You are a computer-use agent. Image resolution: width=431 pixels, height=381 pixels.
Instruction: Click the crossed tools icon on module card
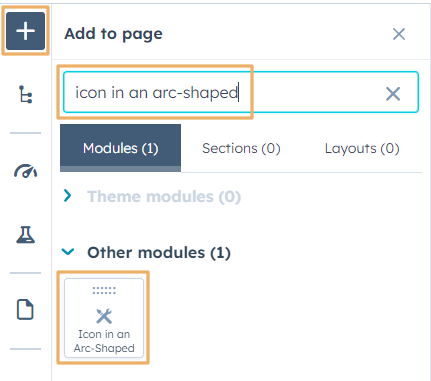coord(104,316)
